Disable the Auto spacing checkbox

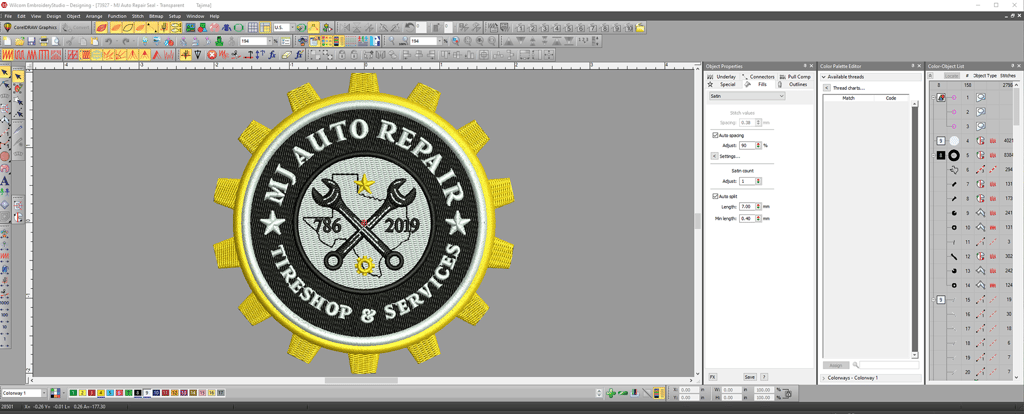715,135
